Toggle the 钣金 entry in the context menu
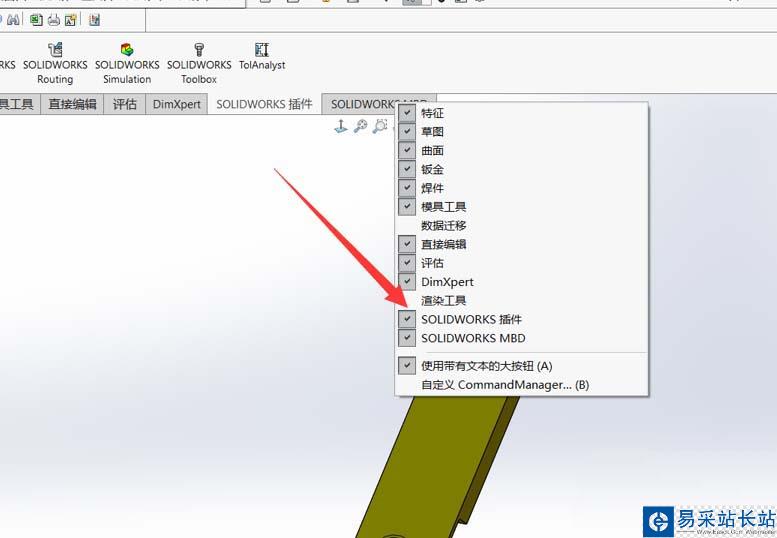Screen dimensions: 777x538 point(521,169)
